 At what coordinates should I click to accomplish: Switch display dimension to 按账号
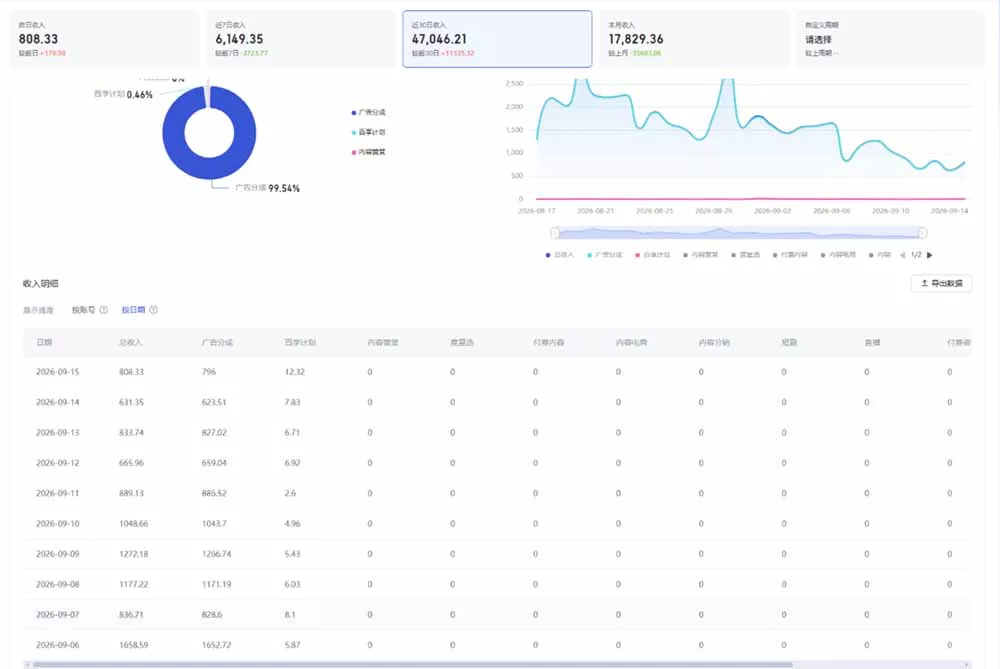point(83,310)
